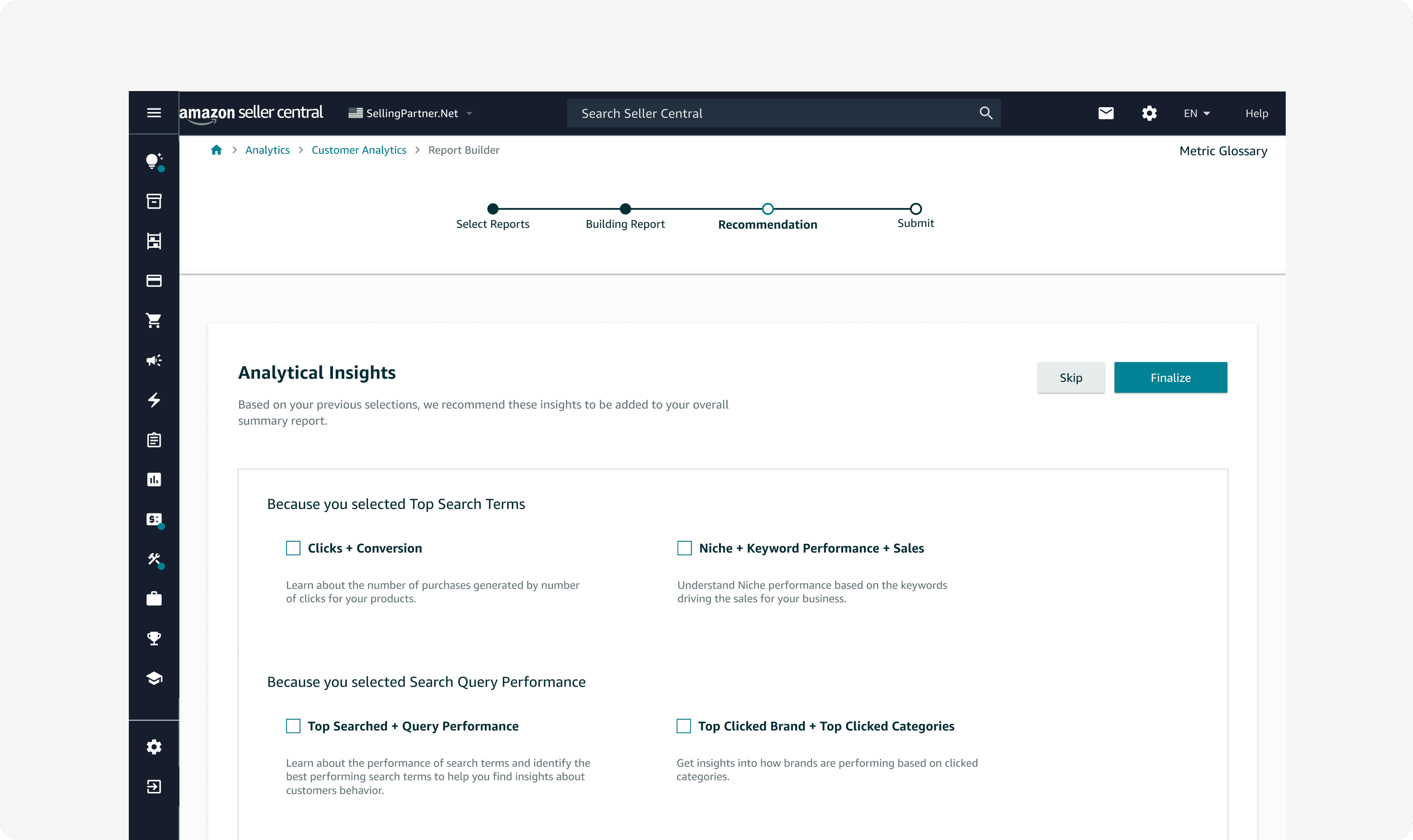Screen dimensions: 1413x840
Task: Click the shopping cart sidebar icon
Action: point(153,320)
